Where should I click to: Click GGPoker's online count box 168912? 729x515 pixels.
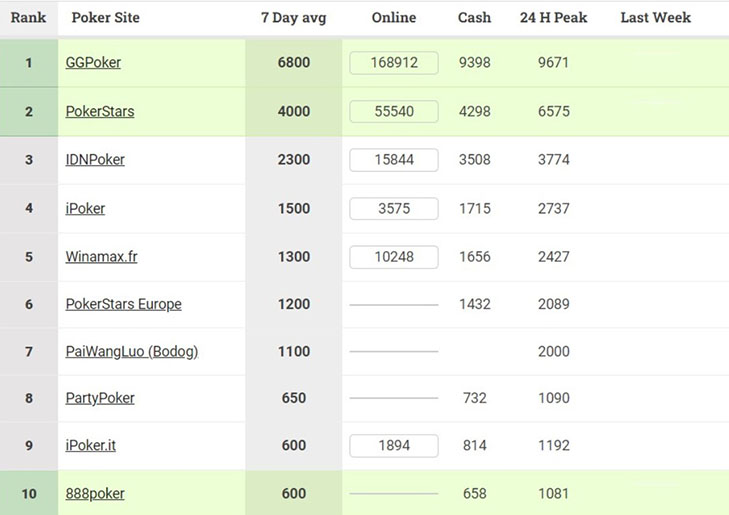coord(394,63)
